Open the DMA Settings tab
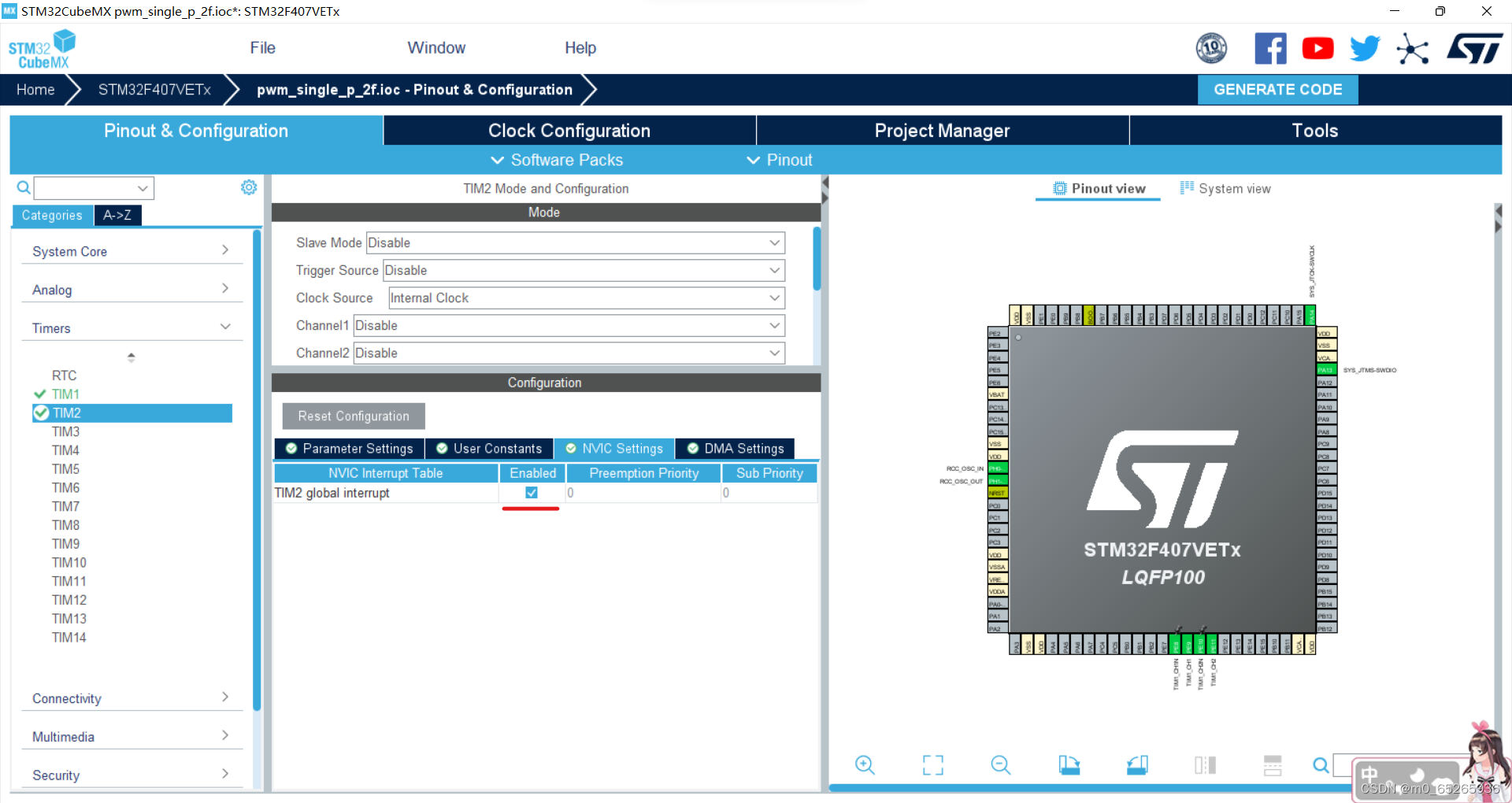This screenshot has height=803, width=1512. (736, 449)
